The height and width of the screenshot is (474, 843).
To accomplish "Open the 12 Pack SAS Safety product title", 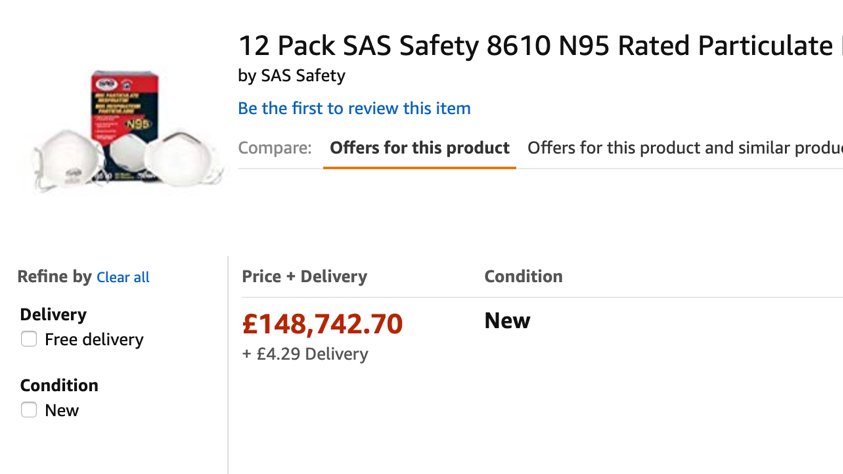I will click(x=535, y=45).
